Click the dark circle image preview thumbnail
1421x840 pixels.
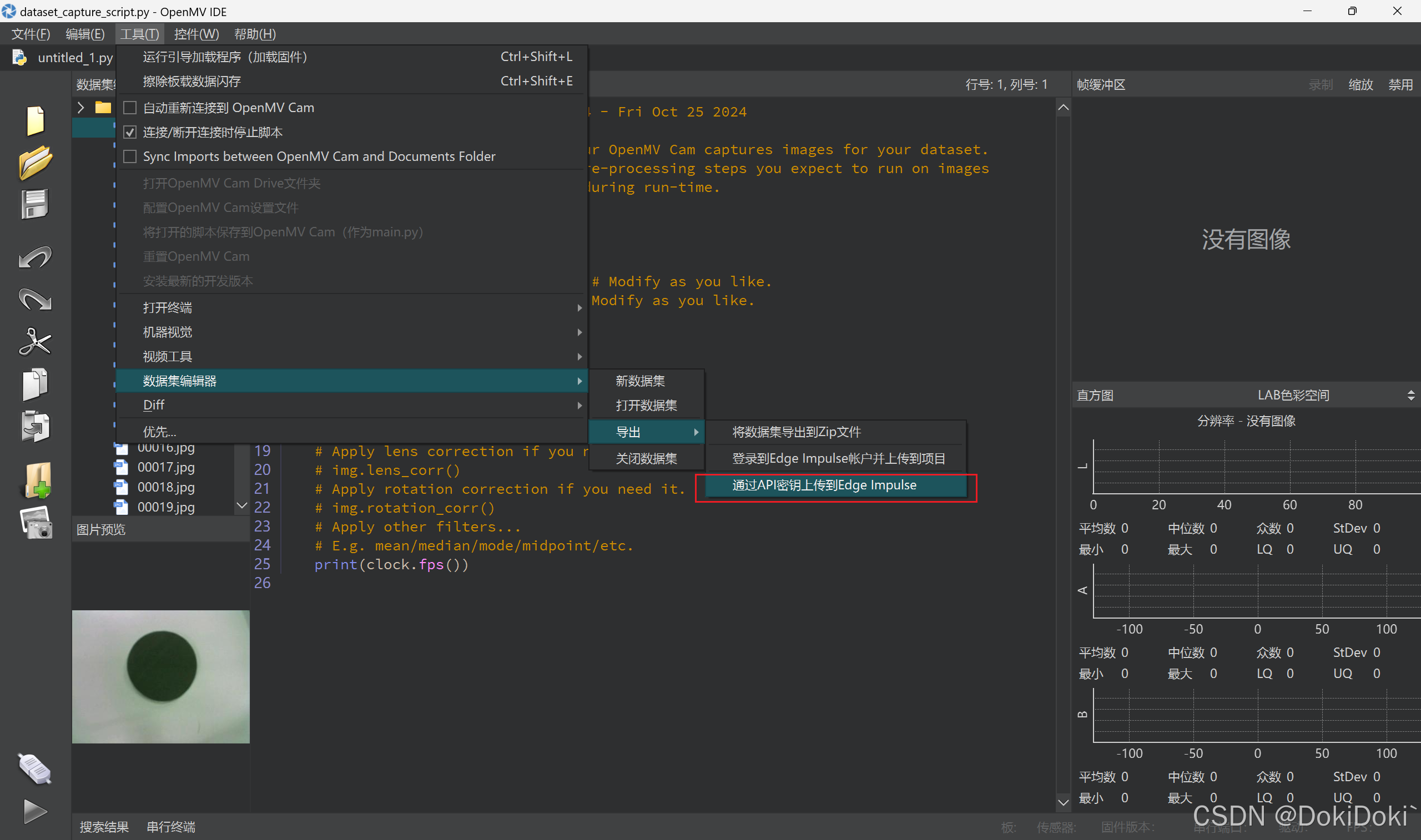click(161, 676)
